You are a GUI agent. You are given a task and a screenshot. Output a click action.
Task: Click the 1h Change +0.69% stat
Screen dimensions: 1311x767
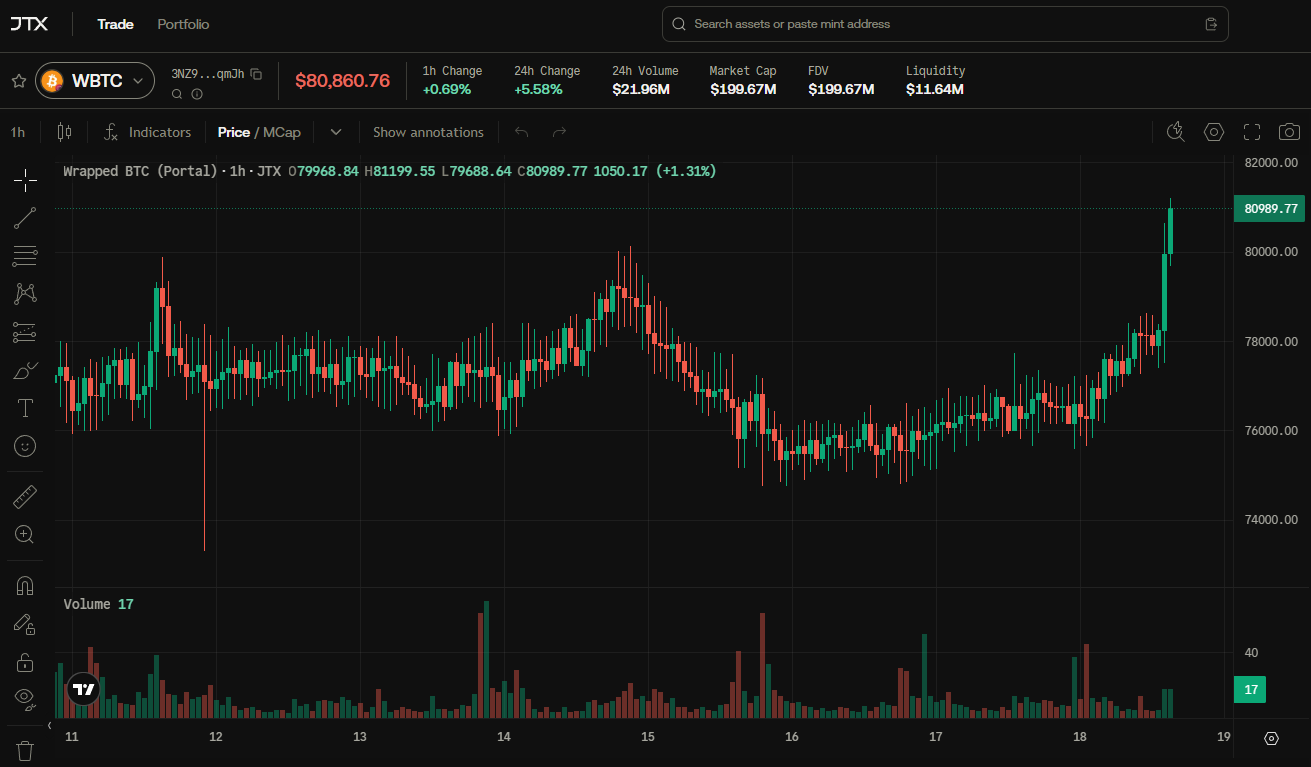(452, 80)
